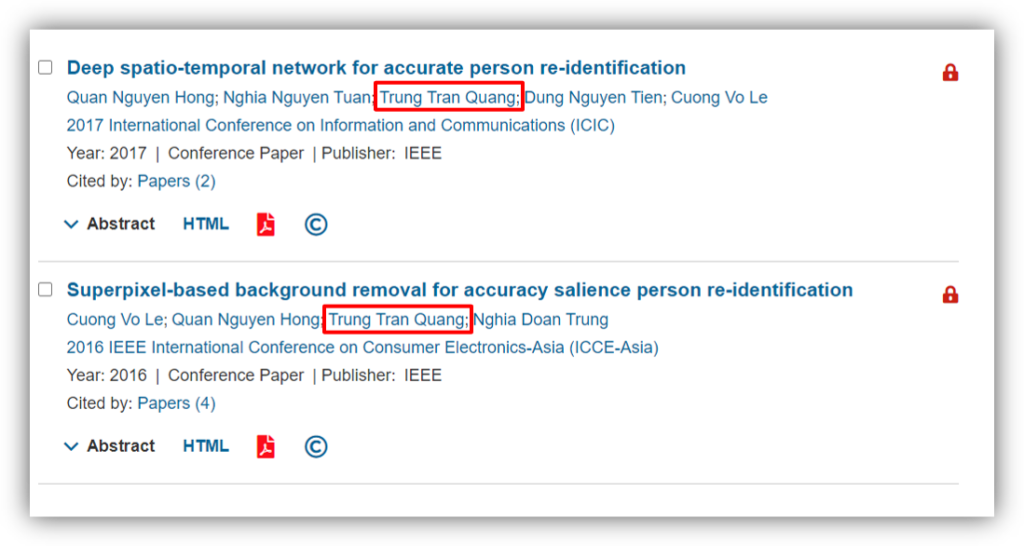Viewport: 1024px width, 546px height.
Task: Click red lock icon on Deep spatio-temporal paper
Action: pyautogui.click(x=950, y=72)
